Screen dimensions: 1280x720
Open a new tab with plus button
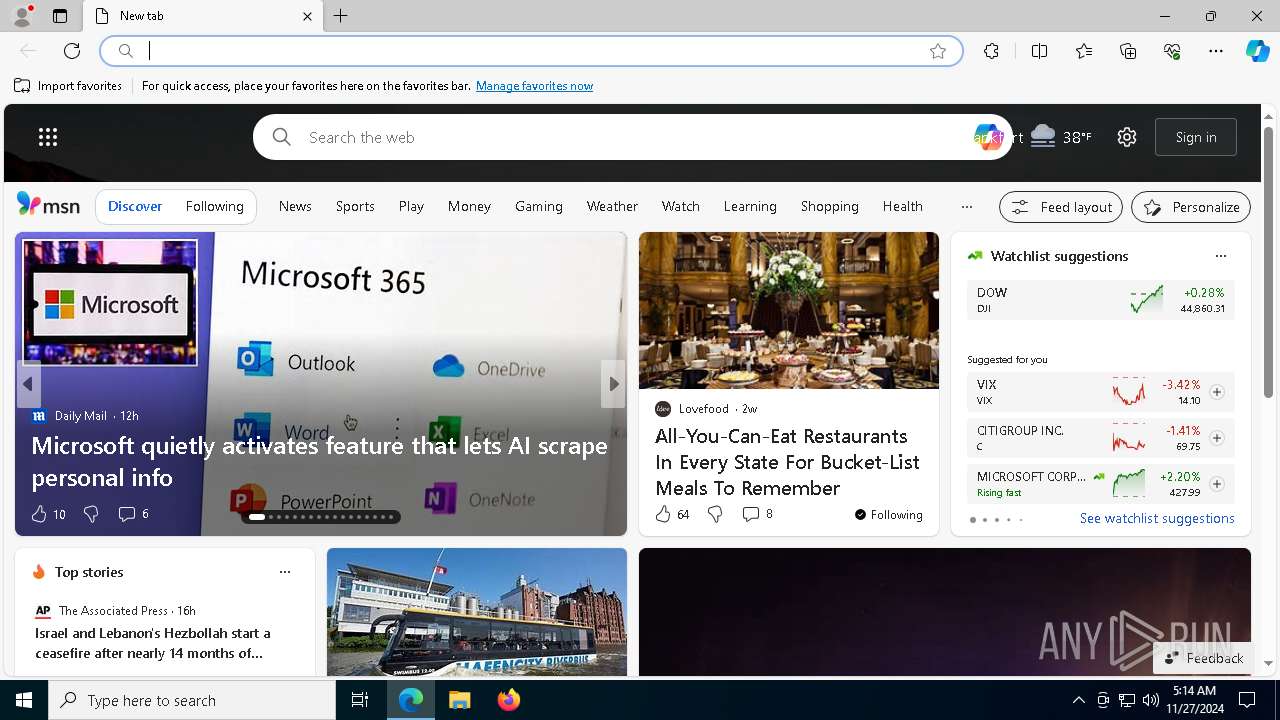pyautogui.click(x=341, y=16)
